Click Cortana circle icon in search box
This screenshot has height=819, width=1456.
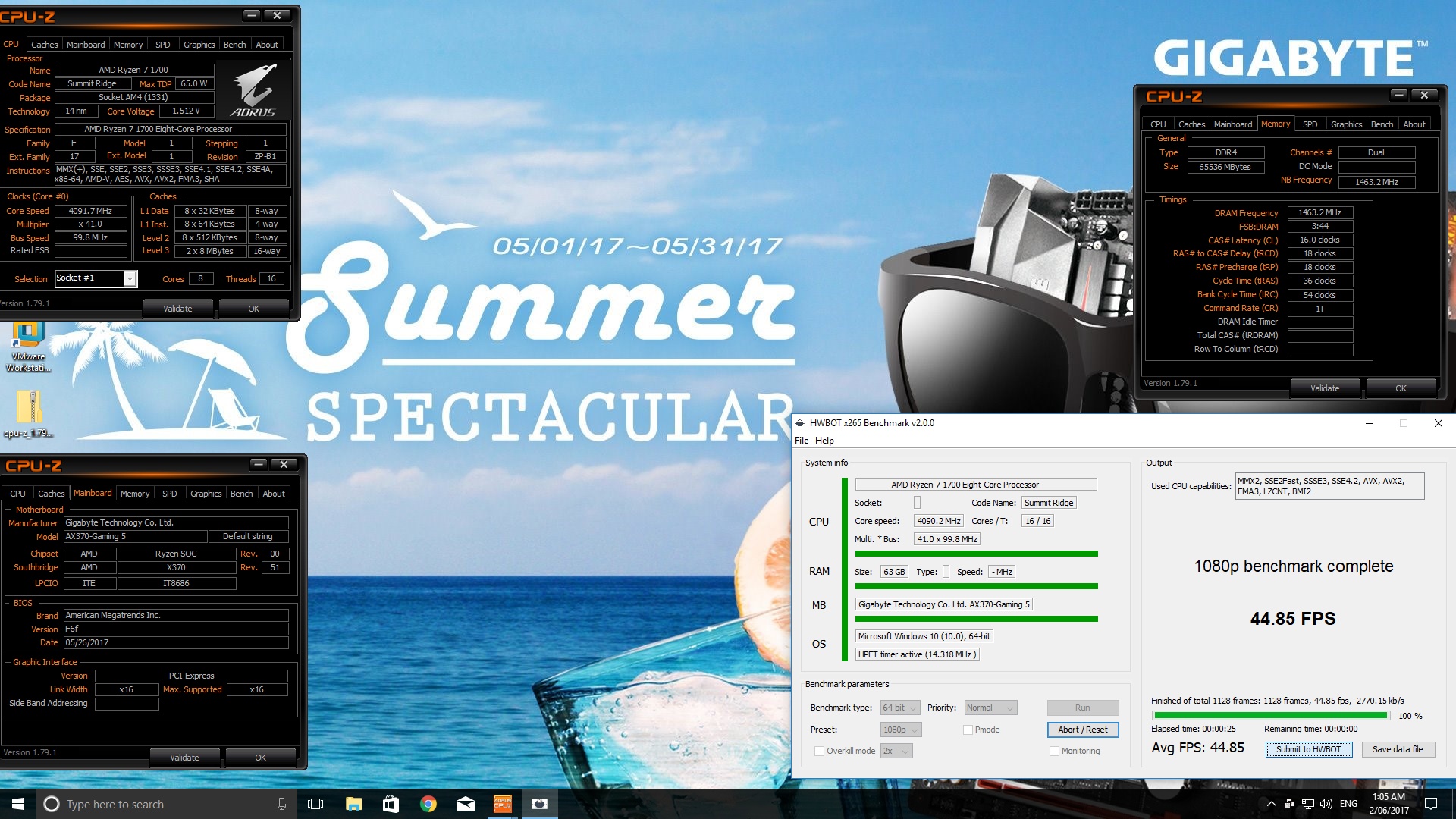pos(51,804)
